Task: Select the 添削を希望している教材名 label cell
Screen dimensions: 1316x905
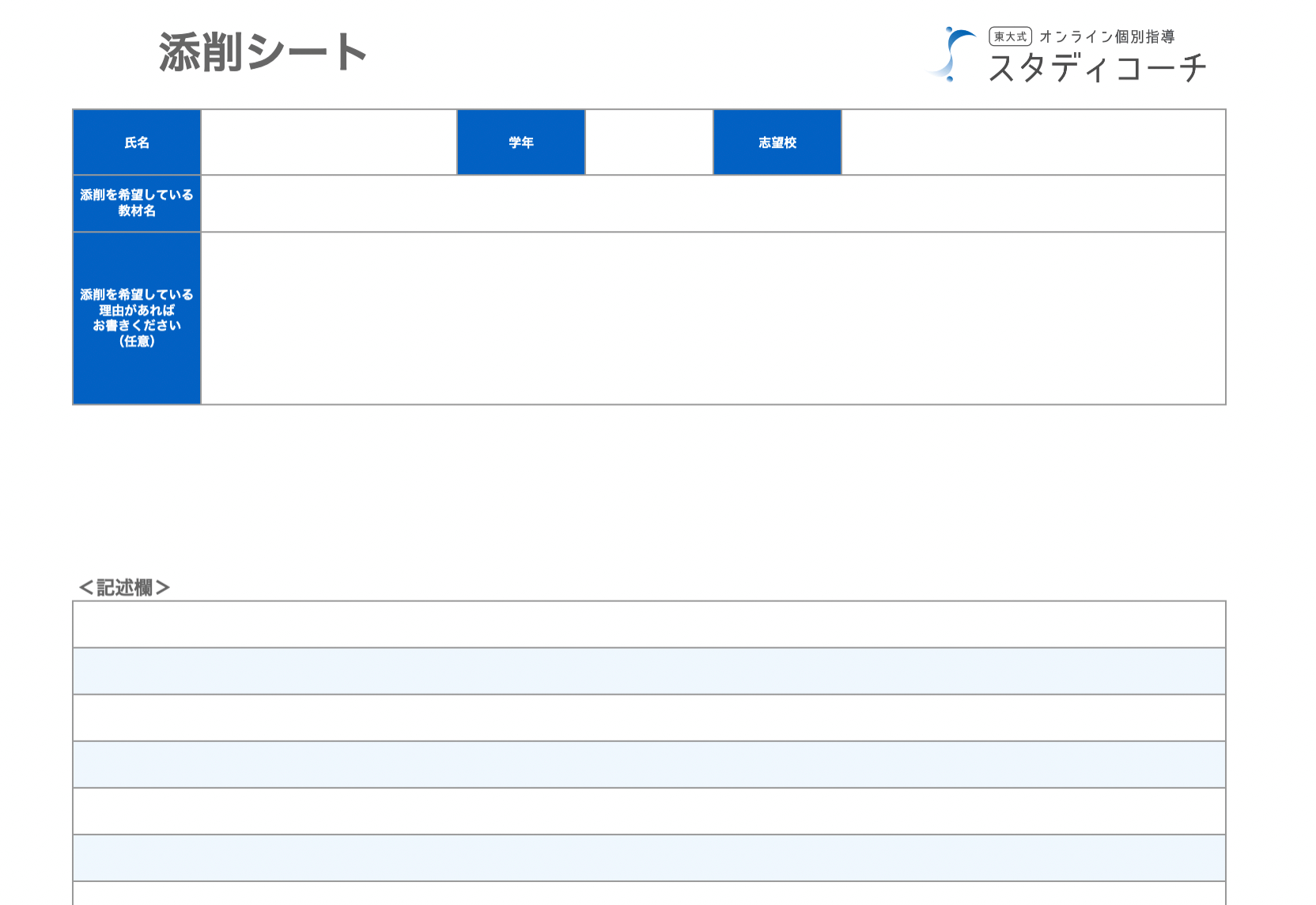Action: click(137, 203)
